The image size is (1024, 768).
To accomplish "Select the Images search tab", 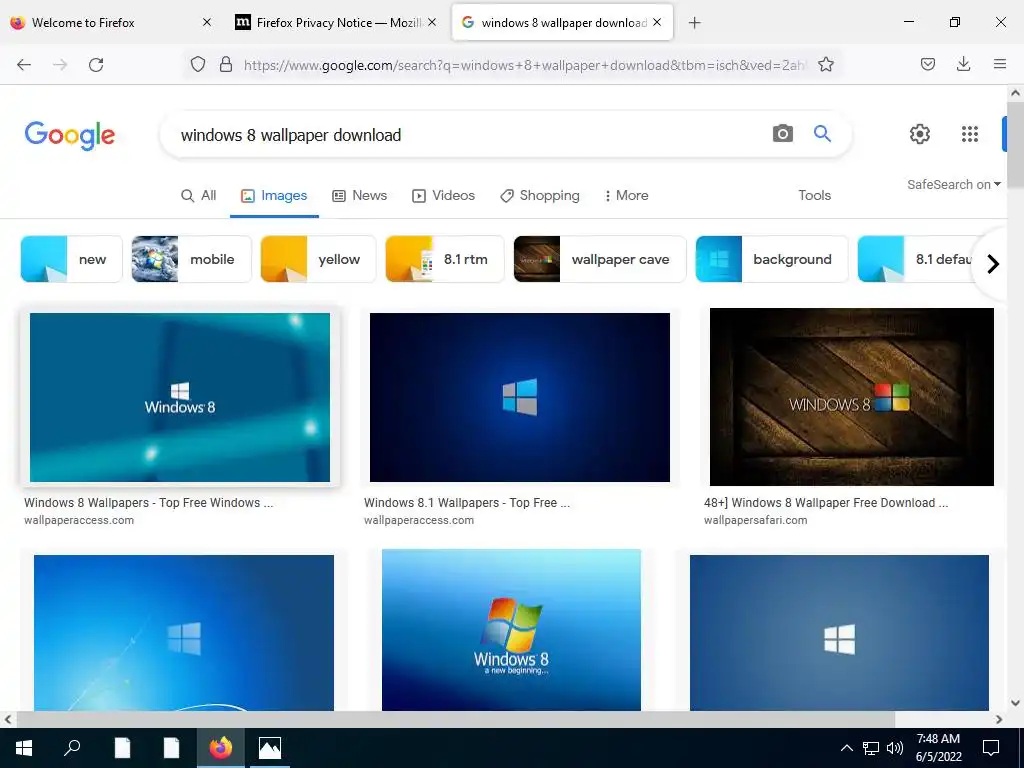I will tap(274, 195).
